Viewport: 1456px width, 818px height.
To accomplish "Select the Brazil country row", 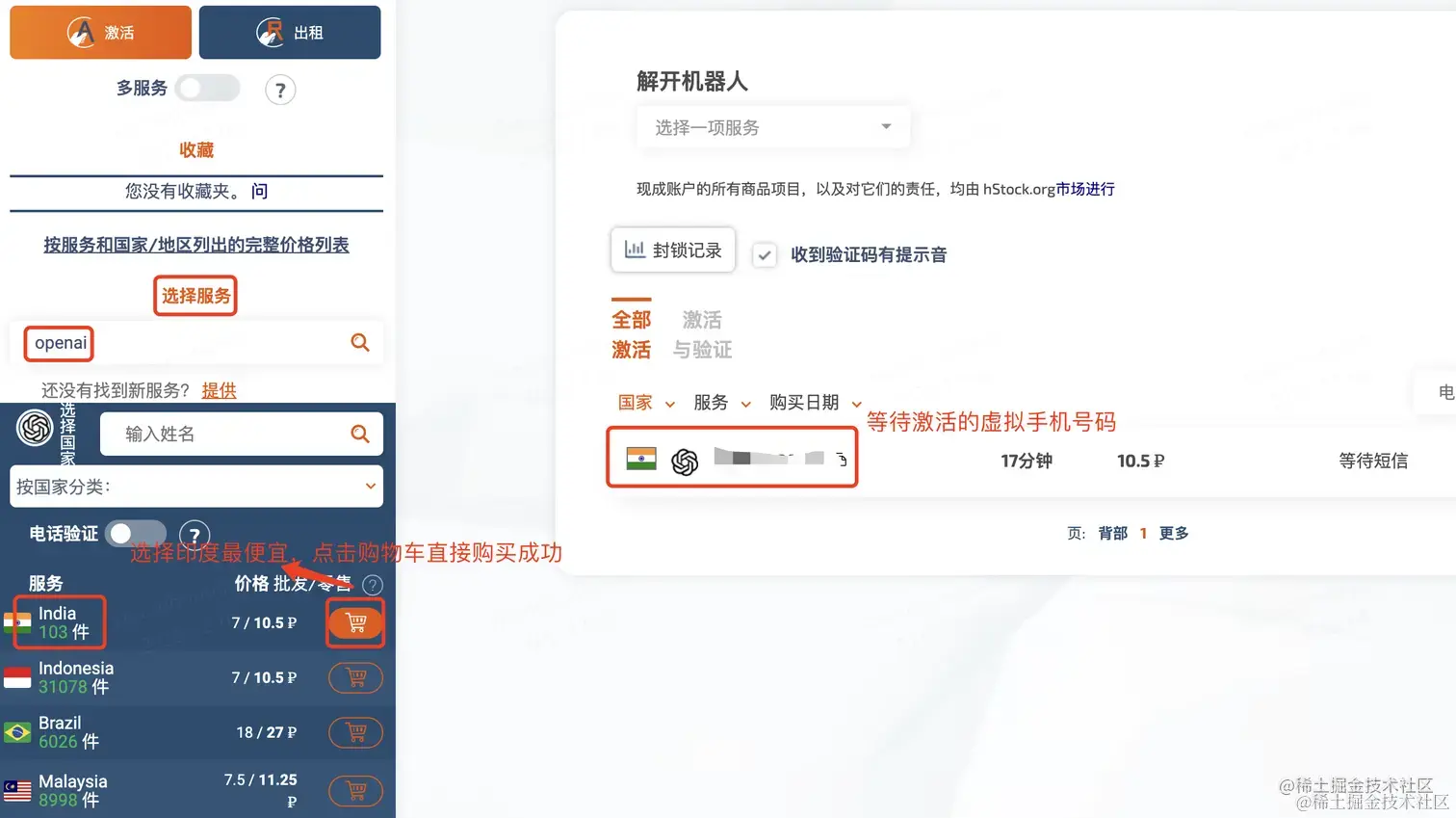I will click(x=197, y=732).
